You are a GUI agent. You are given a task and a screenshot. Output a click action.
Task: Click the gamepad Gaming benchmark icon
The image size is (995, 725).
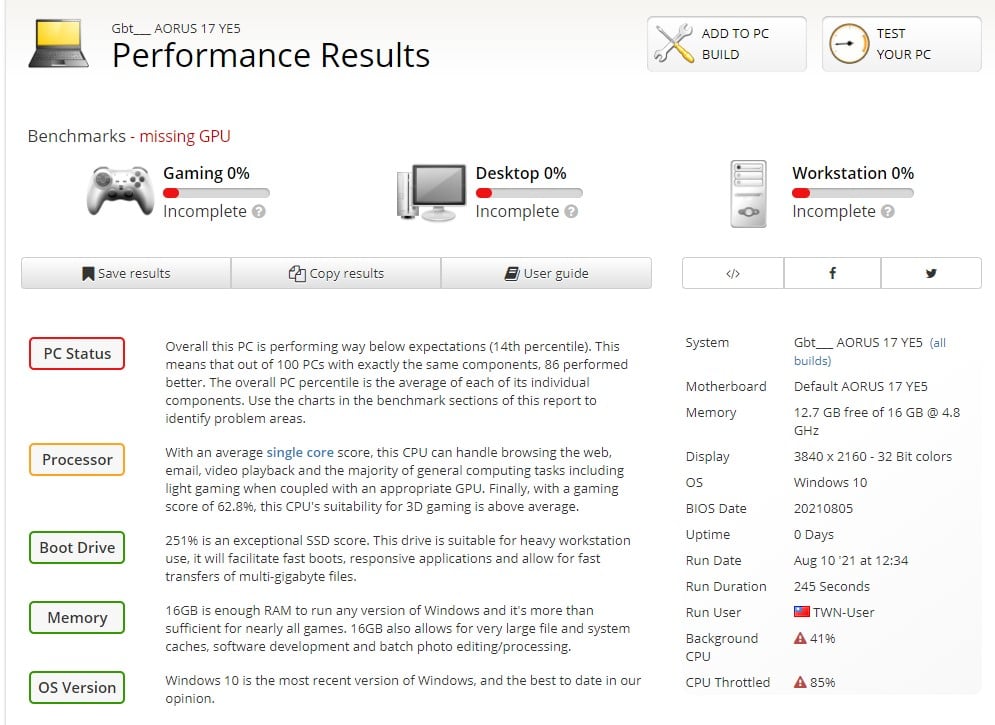(x=120, y=191)
